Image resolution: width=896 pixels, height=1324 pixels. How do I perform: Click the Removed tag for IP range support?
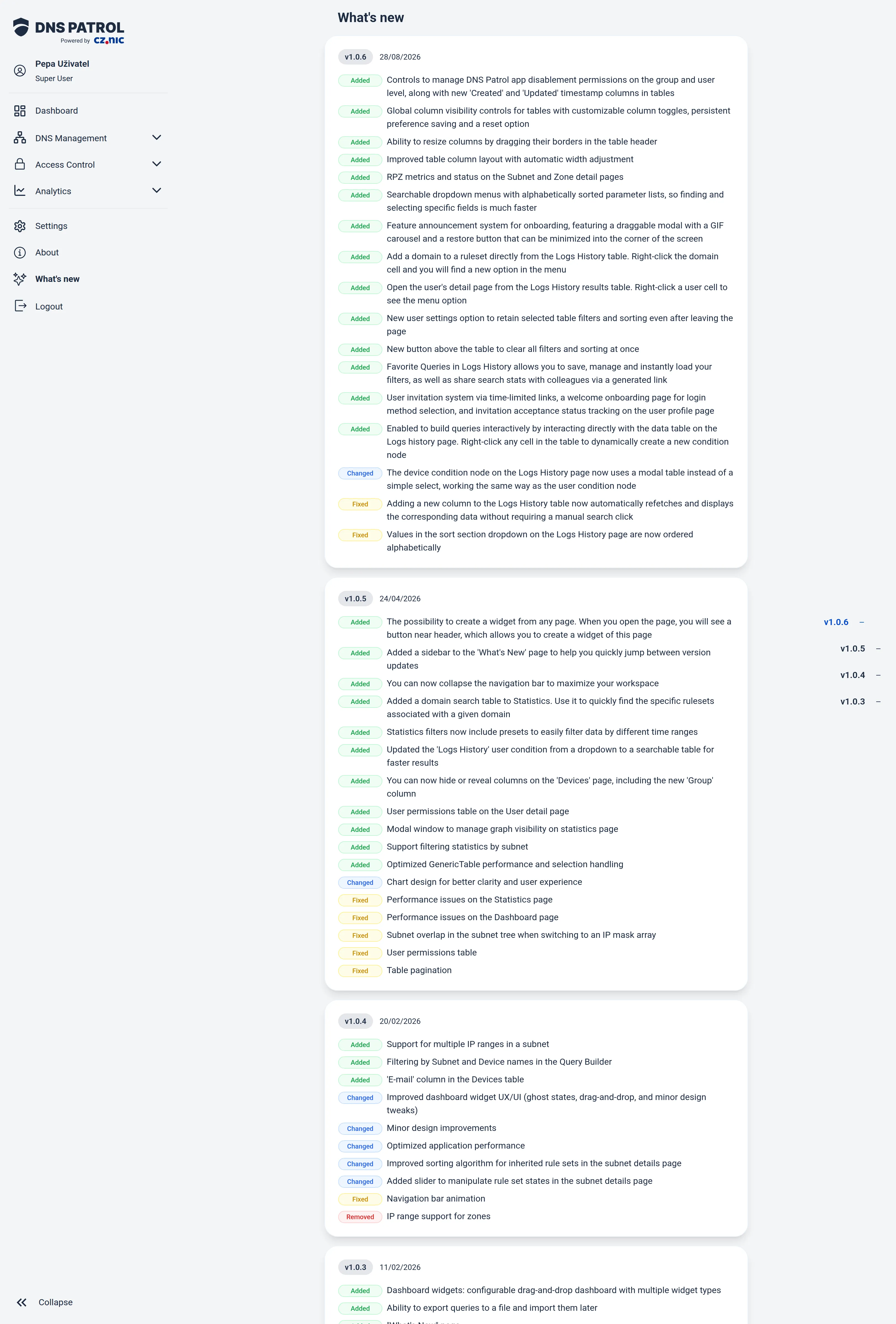tap(360, 1217)
